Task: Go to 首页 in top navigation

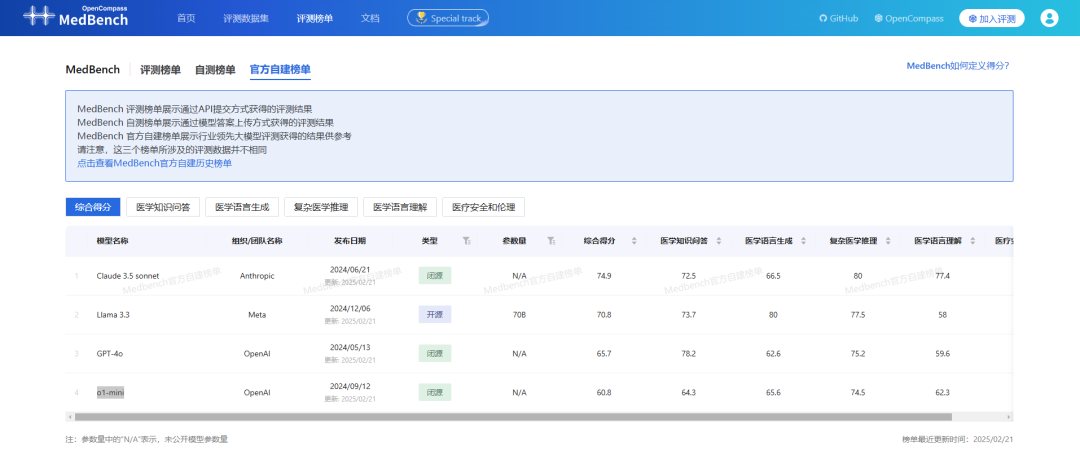Action: click(186, 19)
